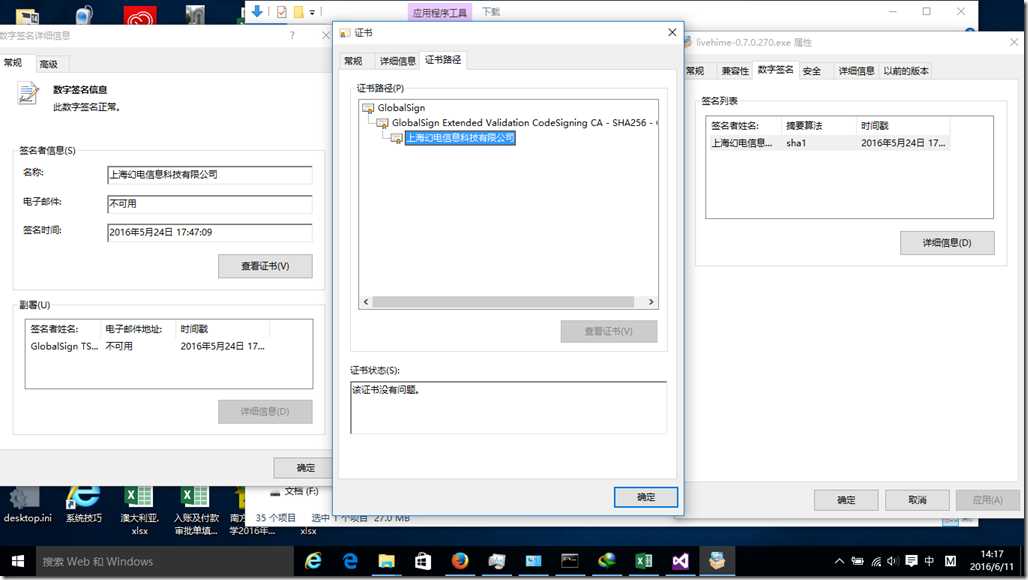The height and width of the screenshot is (580, 1028).
Task: Click 应用程序工具 ribbon tab in Explorer
Action: 440,12
